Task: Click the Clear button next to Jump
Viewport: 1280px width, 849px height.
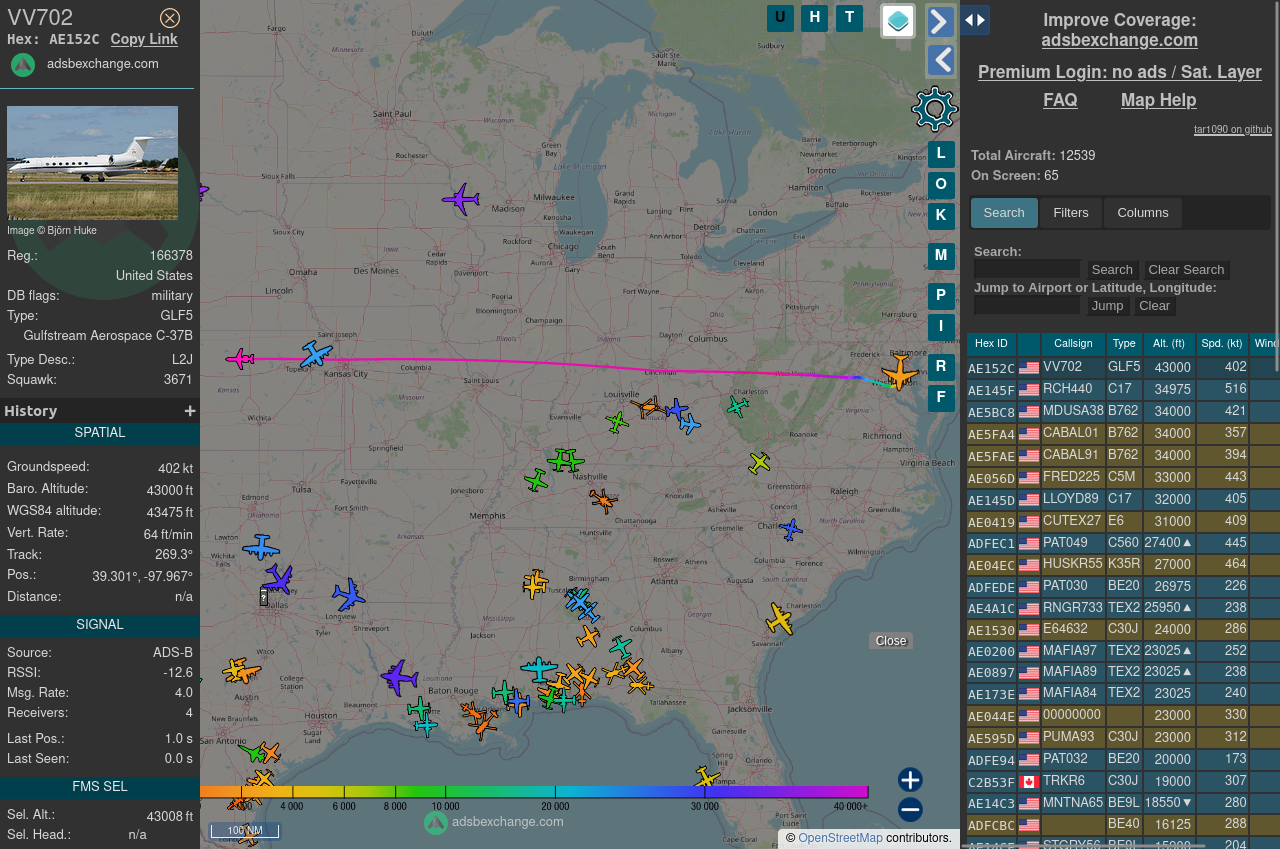Action: 1154,306
